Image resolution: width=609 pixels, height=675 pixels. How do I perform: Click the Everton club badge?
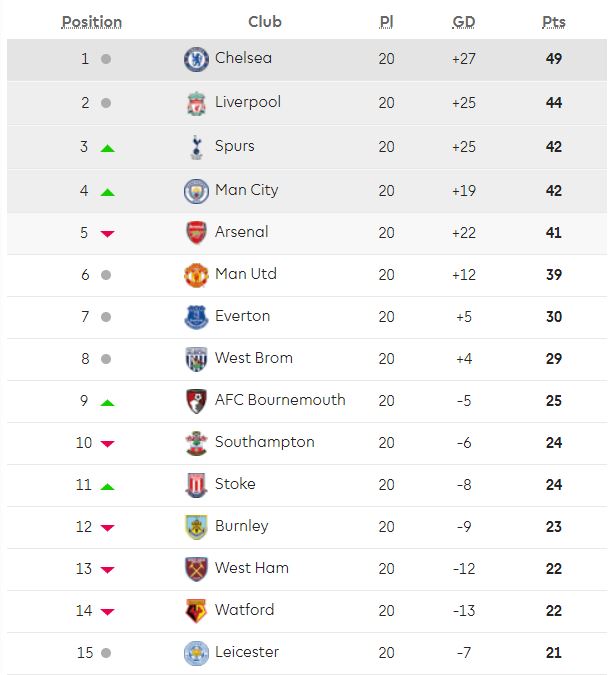[196, 317]
